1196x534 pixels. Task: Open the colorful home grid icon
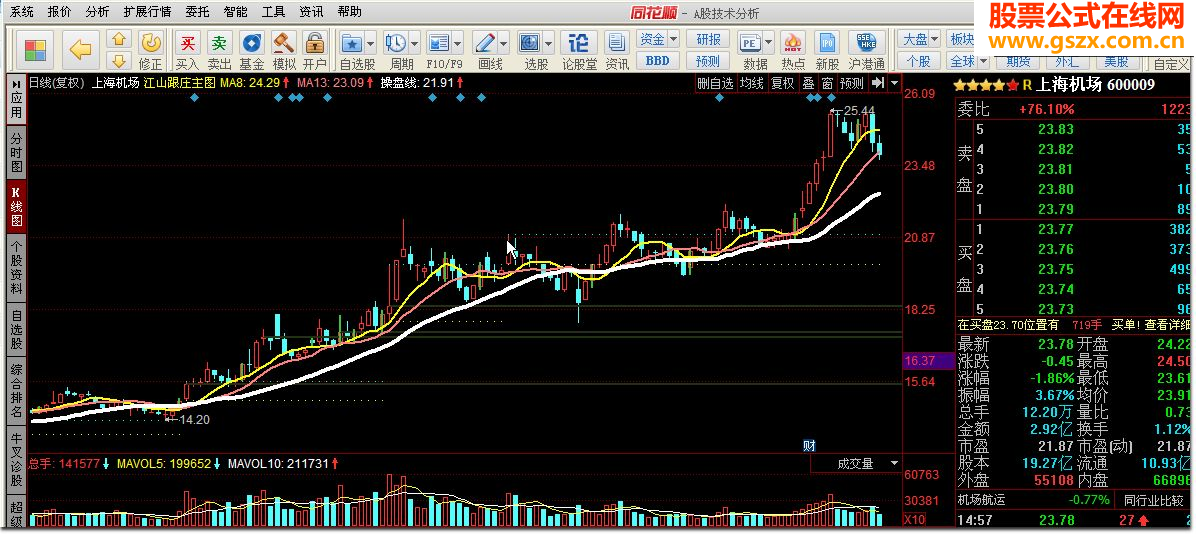tap(36, 50)
